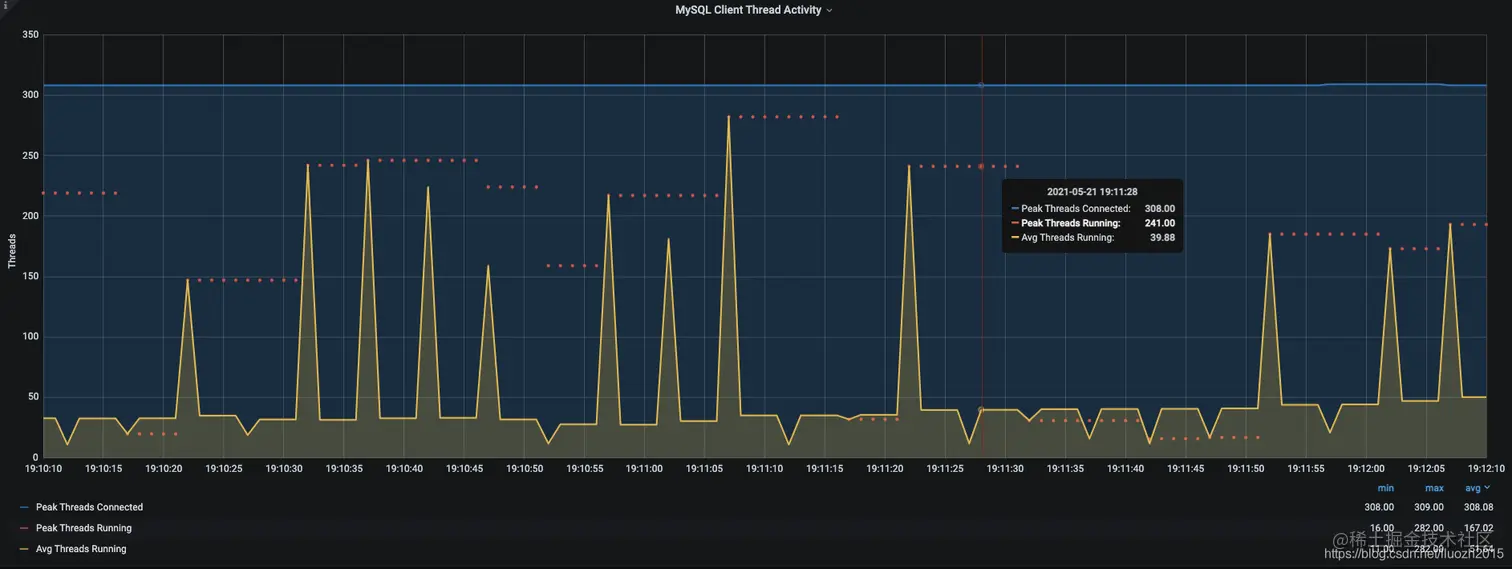1512x569 pixels.
Task: Click the 300 label on the Y axis
Action: coord(29,95)
